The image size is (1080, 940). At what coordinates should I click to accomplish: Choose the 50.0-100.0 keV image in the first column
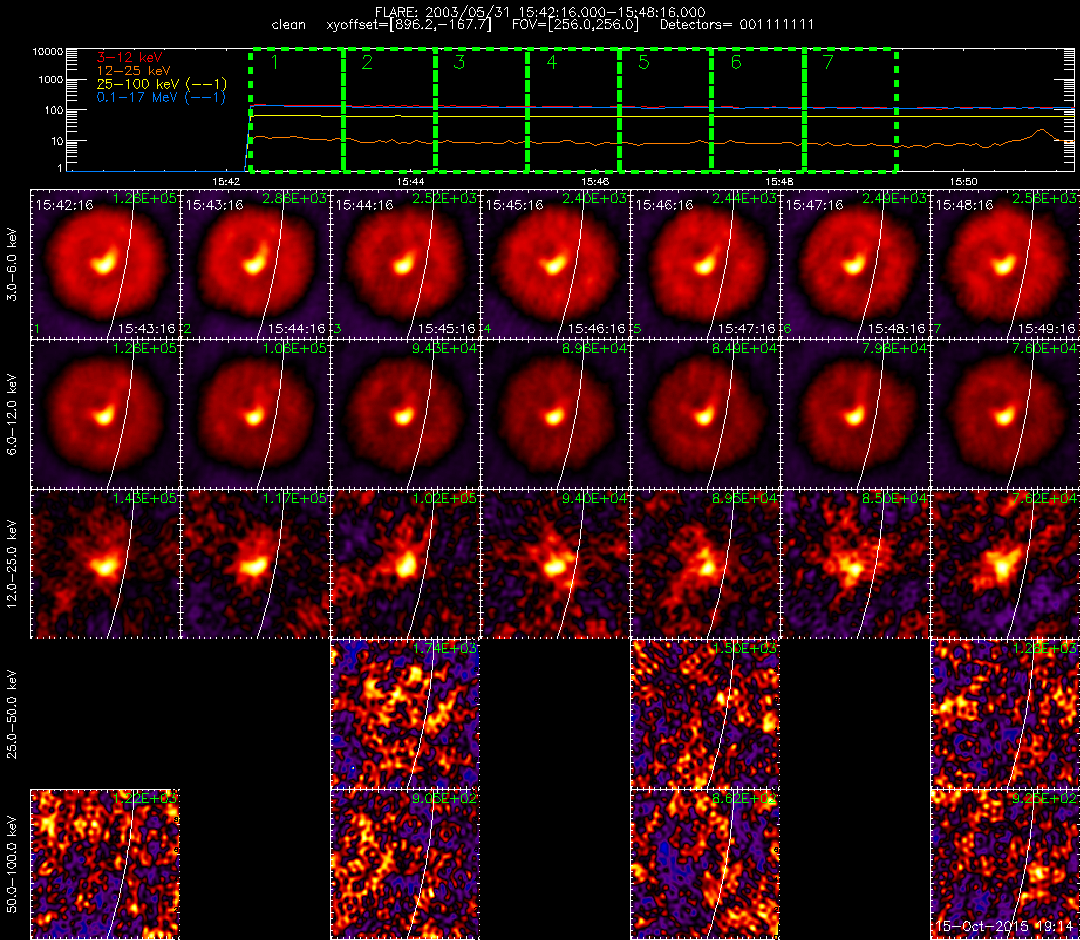coord(105,864)
